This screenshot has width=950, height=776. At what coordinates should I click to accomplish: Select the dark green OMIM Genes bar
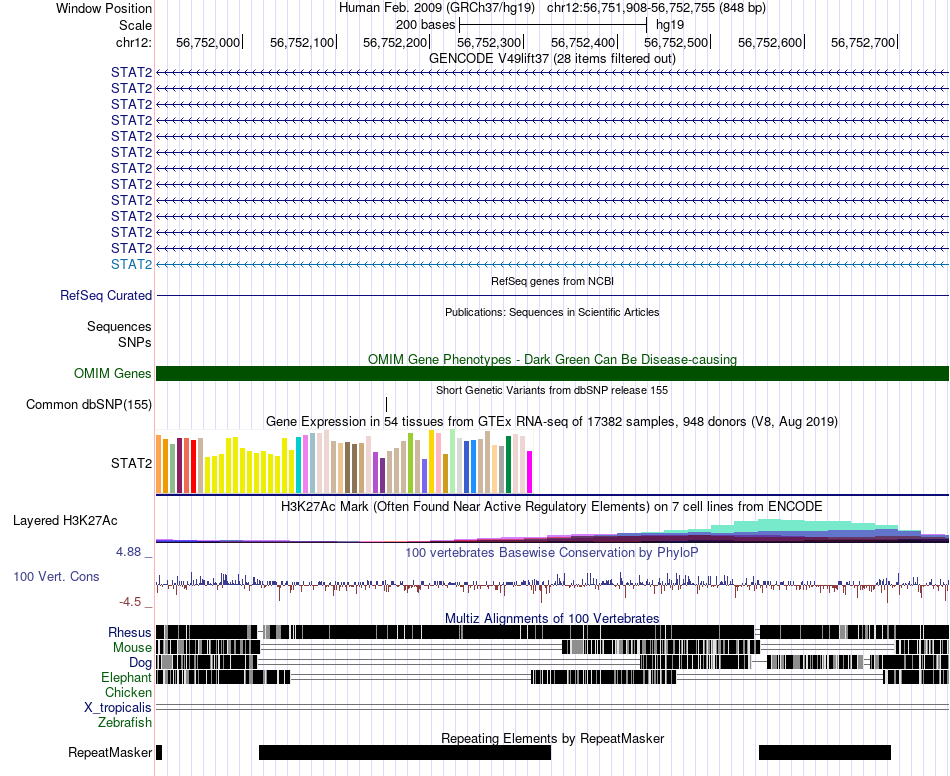coord(553,374)
